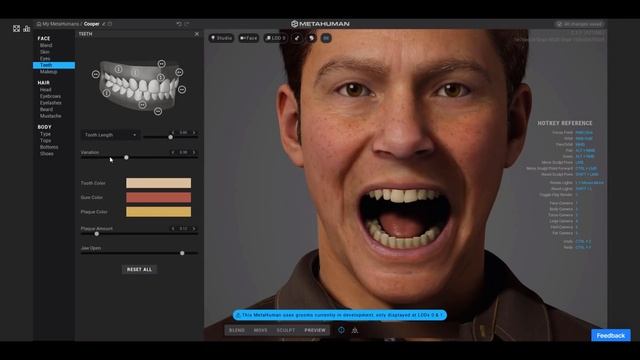Click the blue grooms in development notice banner
Screen dimensions: 640x360
coord(340,315)
